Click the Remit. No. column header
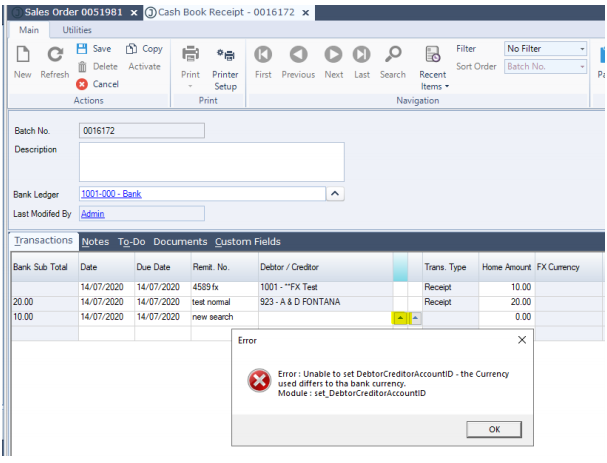The height and width of the screenshot is (463, 607). (x=225, y=267)
